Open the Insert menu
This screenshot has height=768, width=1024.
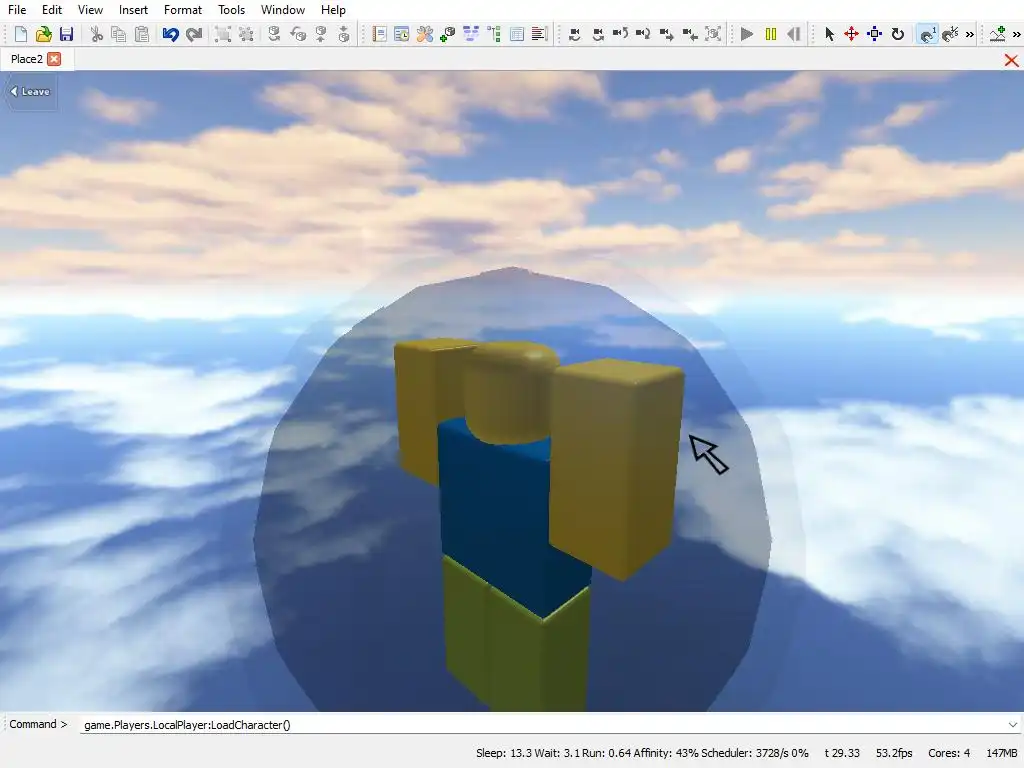tap(133, 10)
